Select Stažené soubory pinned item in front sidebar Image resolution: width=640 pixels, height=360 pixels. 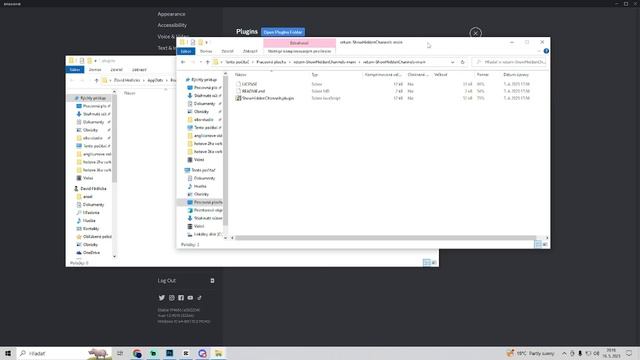click(205, 96)
